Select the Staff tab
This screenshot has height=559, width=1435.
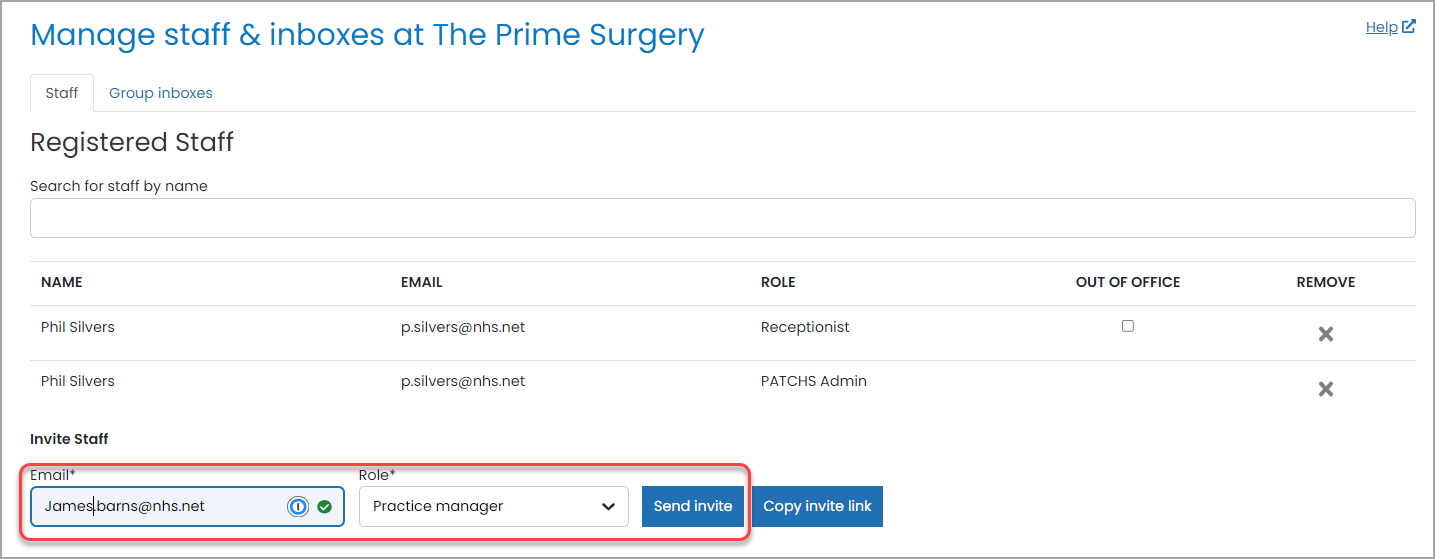click(62, 93)
